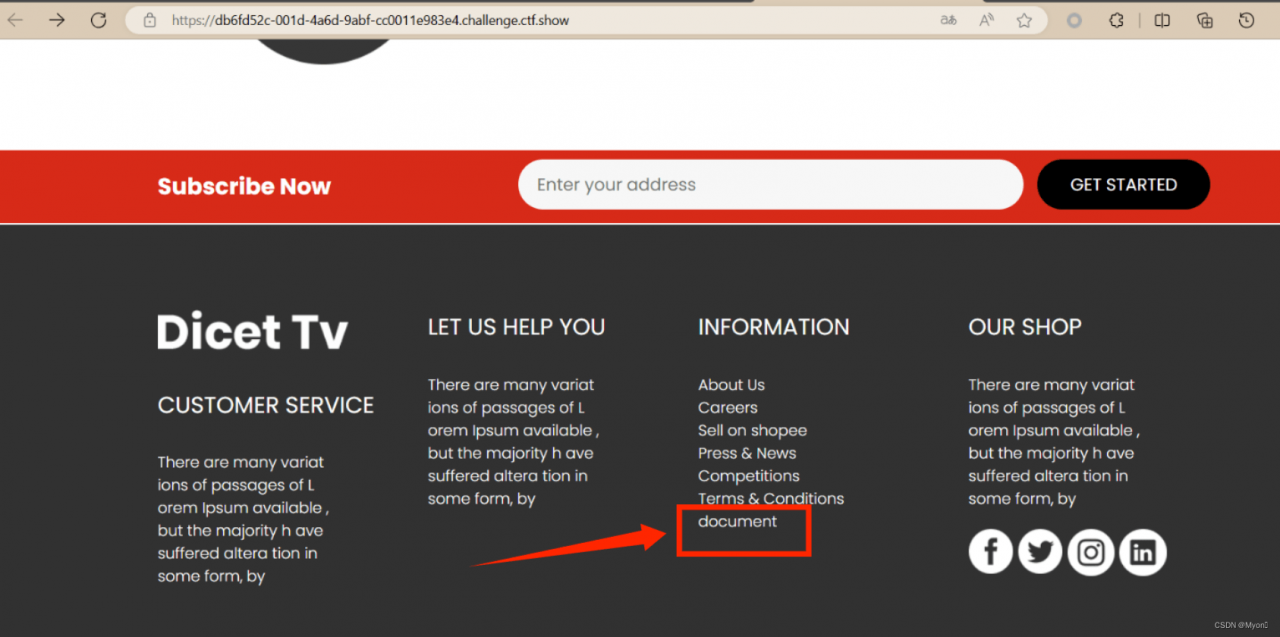Image resolution: width=1280 pixels, height=637 pixels.
Task: Start the read aloud feature
Action: click(986, 20)
